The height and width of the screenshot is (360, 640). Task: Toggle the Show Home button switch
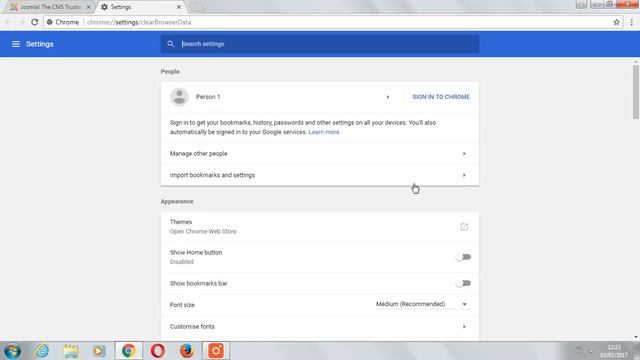pyautogui.click(x=463, y=257)
